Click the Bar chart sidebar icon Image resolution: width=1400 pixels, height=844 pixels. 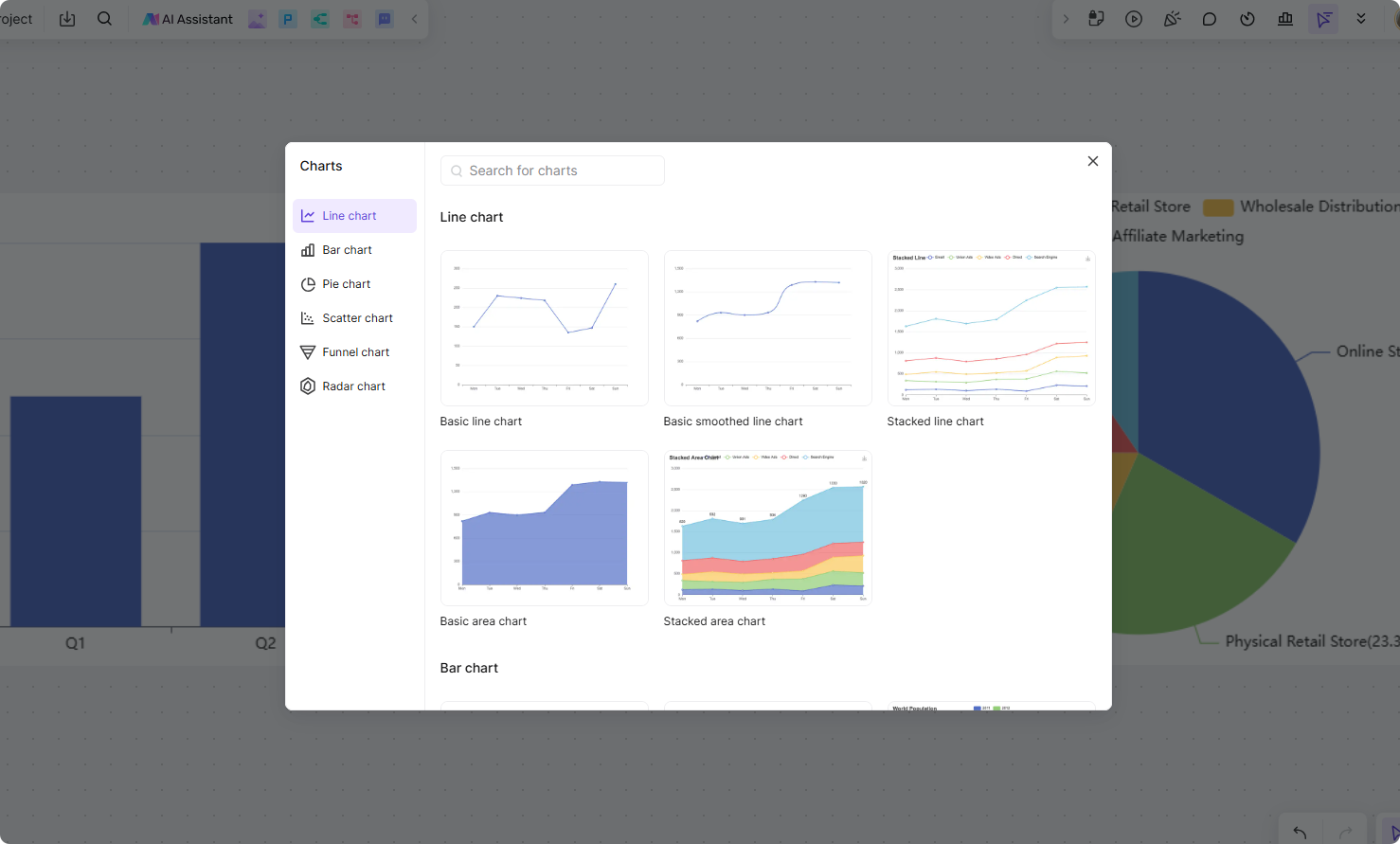tap(308, 250)
